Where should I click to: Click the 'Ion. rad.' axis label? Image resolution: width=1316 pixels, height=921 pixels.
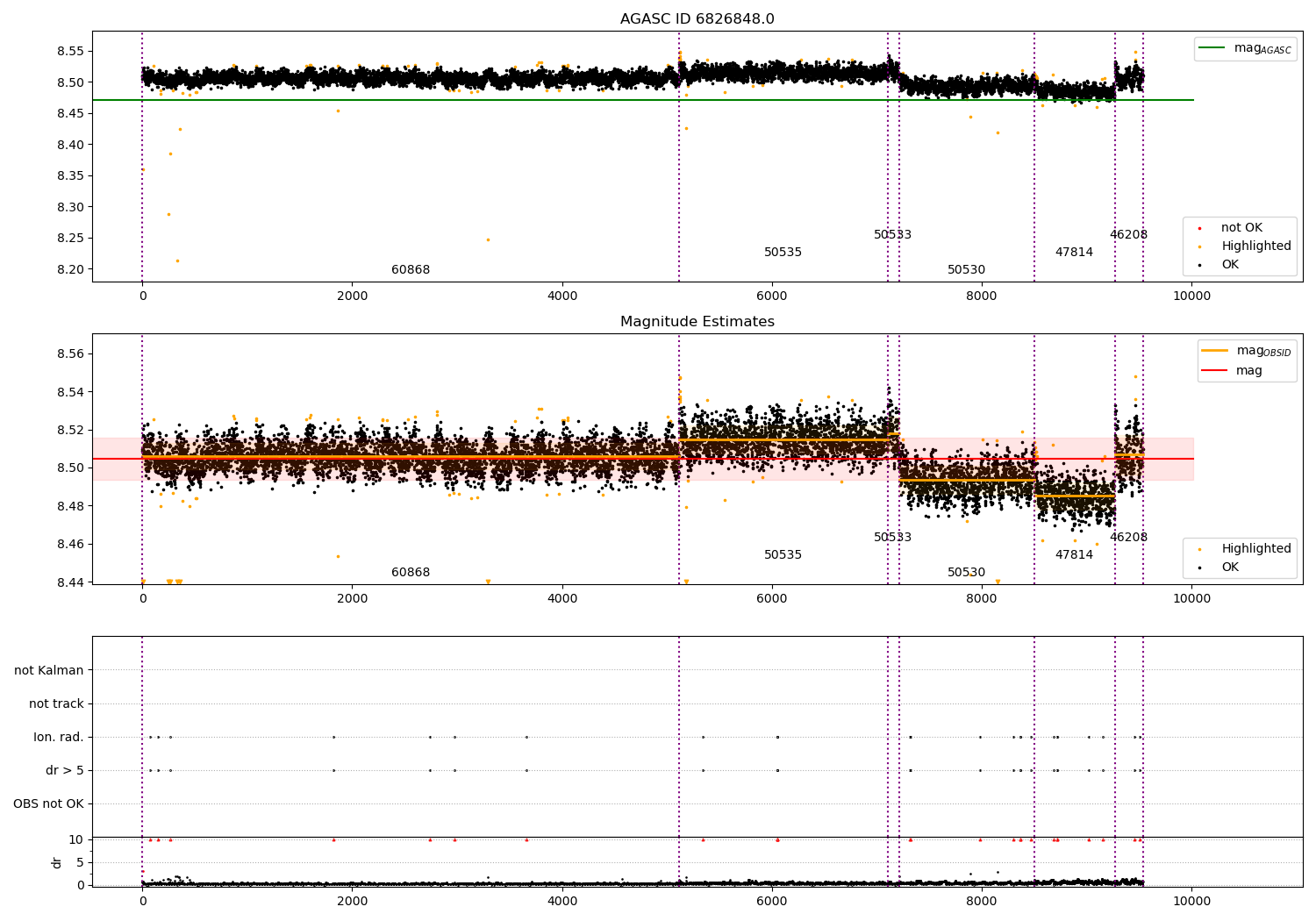pos(59,737)
